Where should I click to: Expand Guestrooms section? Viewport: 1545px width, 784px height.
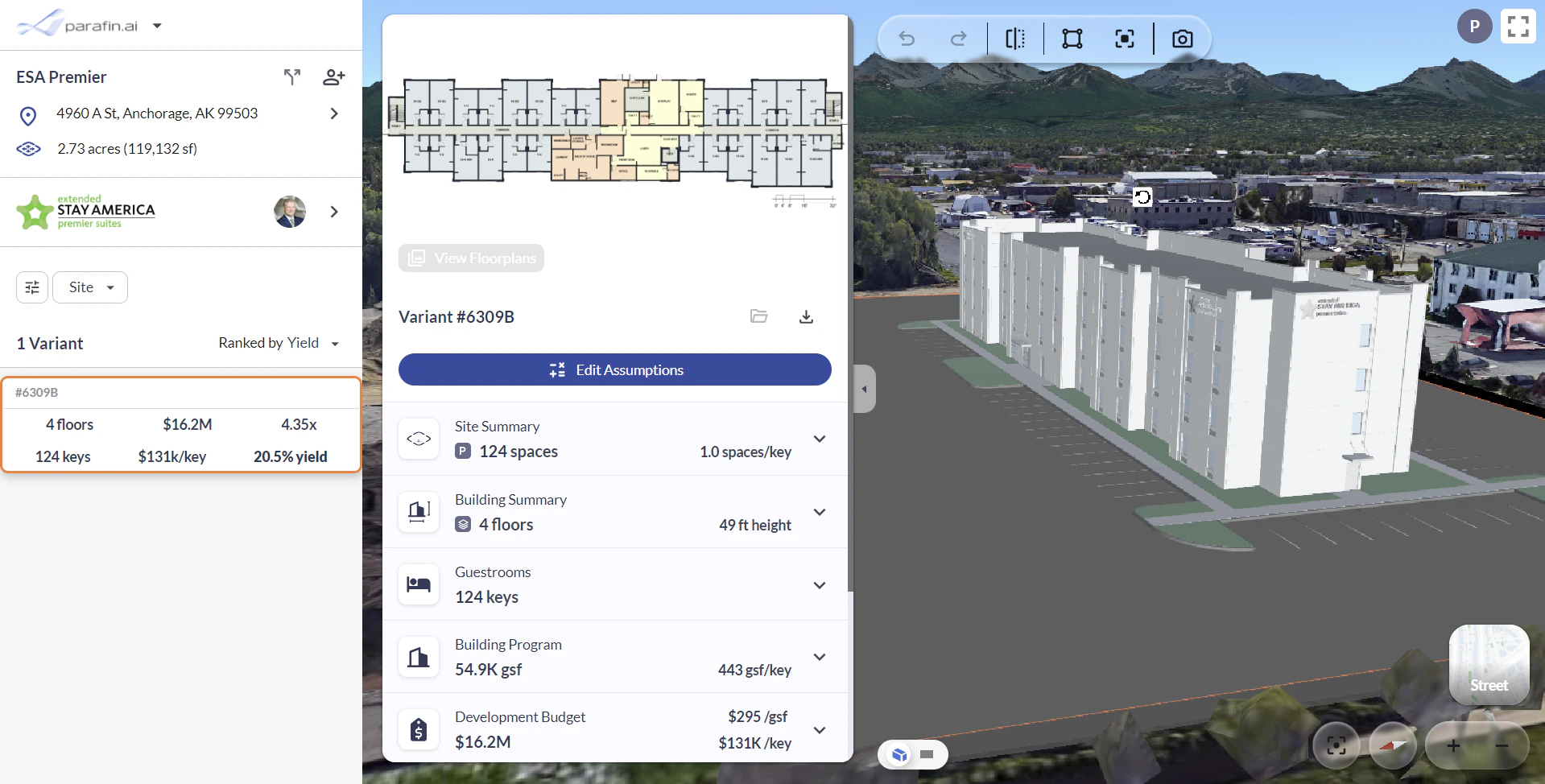[820, 585]
